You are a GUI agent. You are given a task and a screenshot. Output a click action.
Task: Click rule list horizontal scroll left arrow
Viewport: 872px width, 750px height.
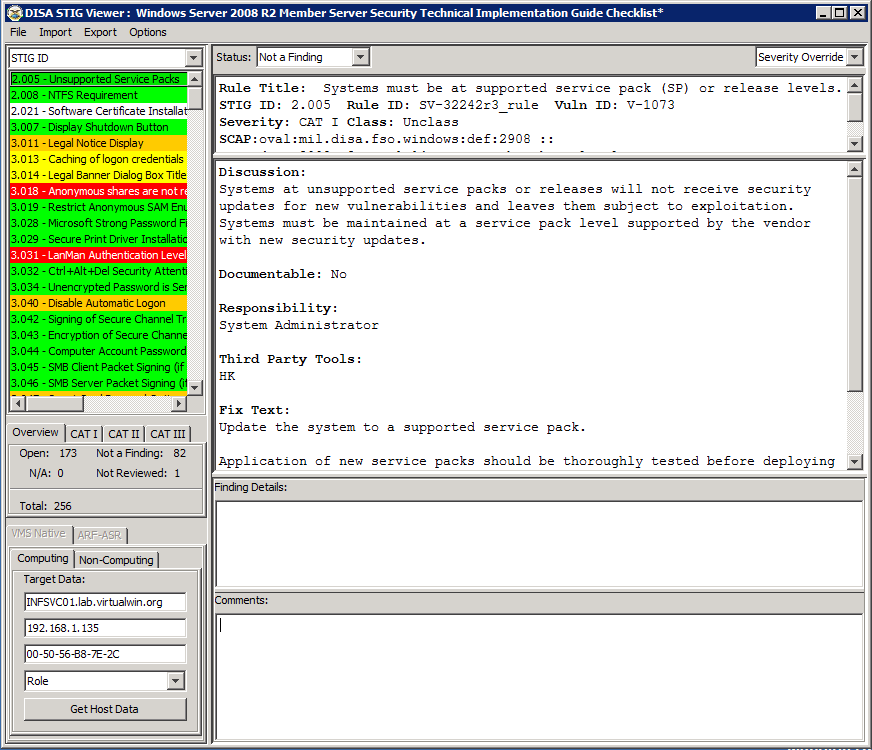[18, 403]
